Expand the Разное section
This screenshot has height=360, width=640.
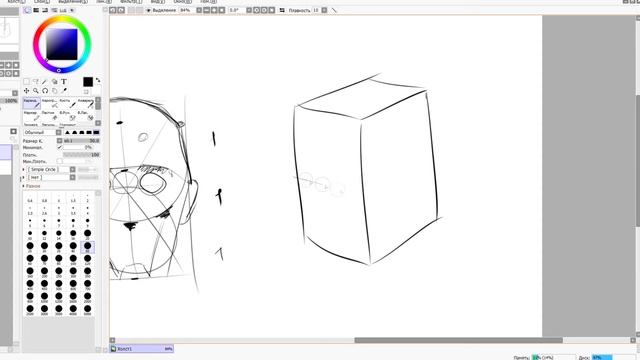24,186
